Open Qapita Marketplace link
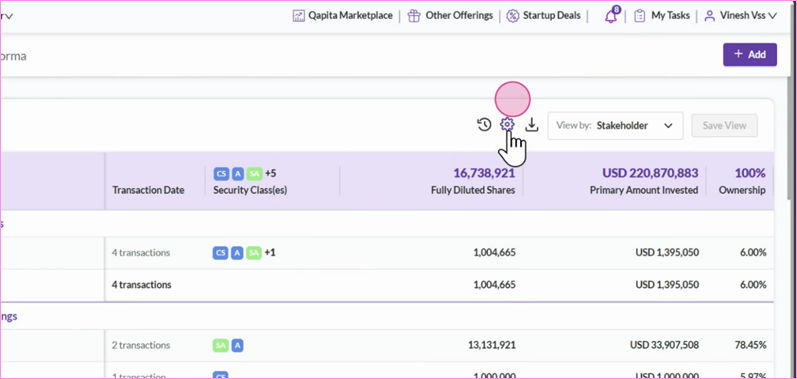This screenshot has width=797, height=379. click(350, 16)
